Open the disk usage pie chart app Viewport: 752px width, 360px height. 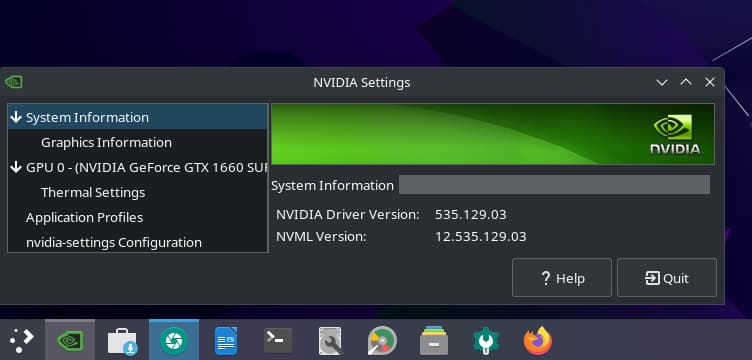click(x=382, y=341)
